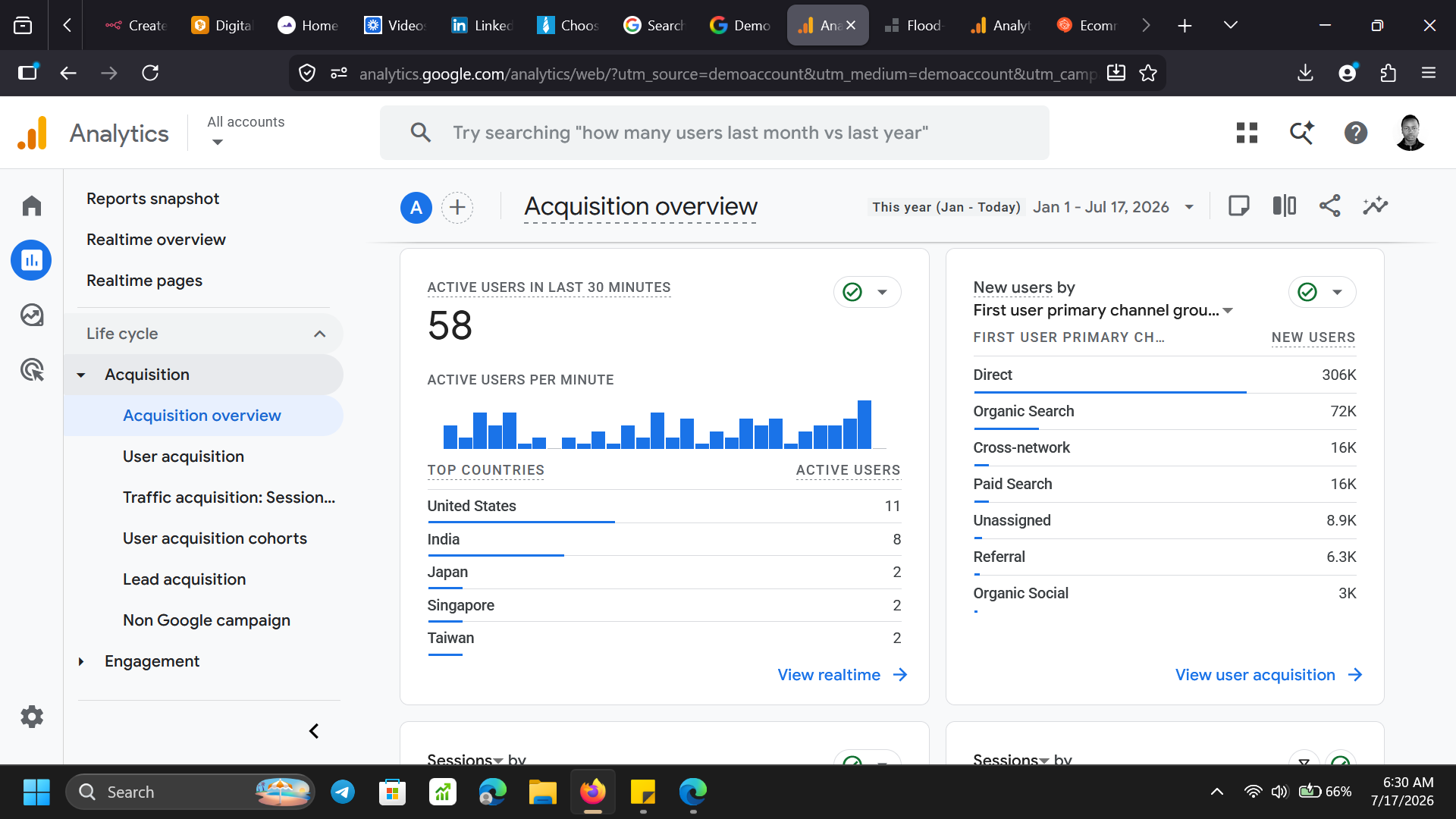Image resolution: width=1456 pixels, height=819 pixels.
Task: Click the View user acquisition link
Action: pos(1269,675)
